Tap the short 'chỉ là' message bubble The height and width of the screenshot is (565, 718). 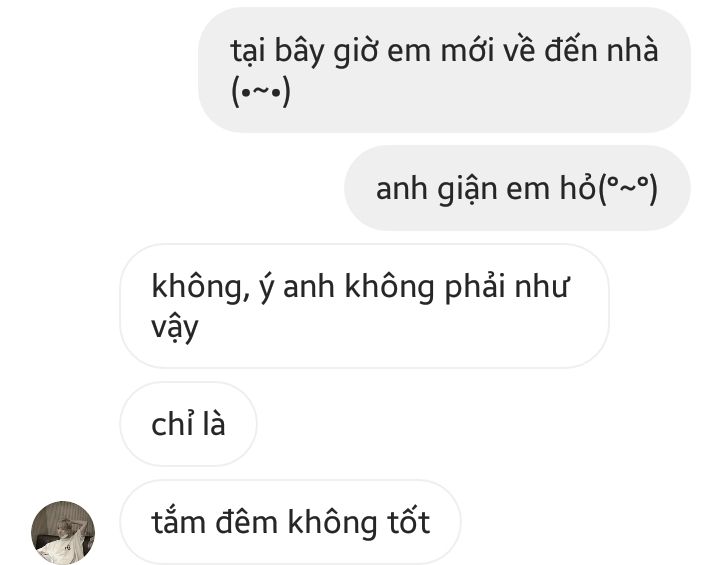click(x=188, y=424)
